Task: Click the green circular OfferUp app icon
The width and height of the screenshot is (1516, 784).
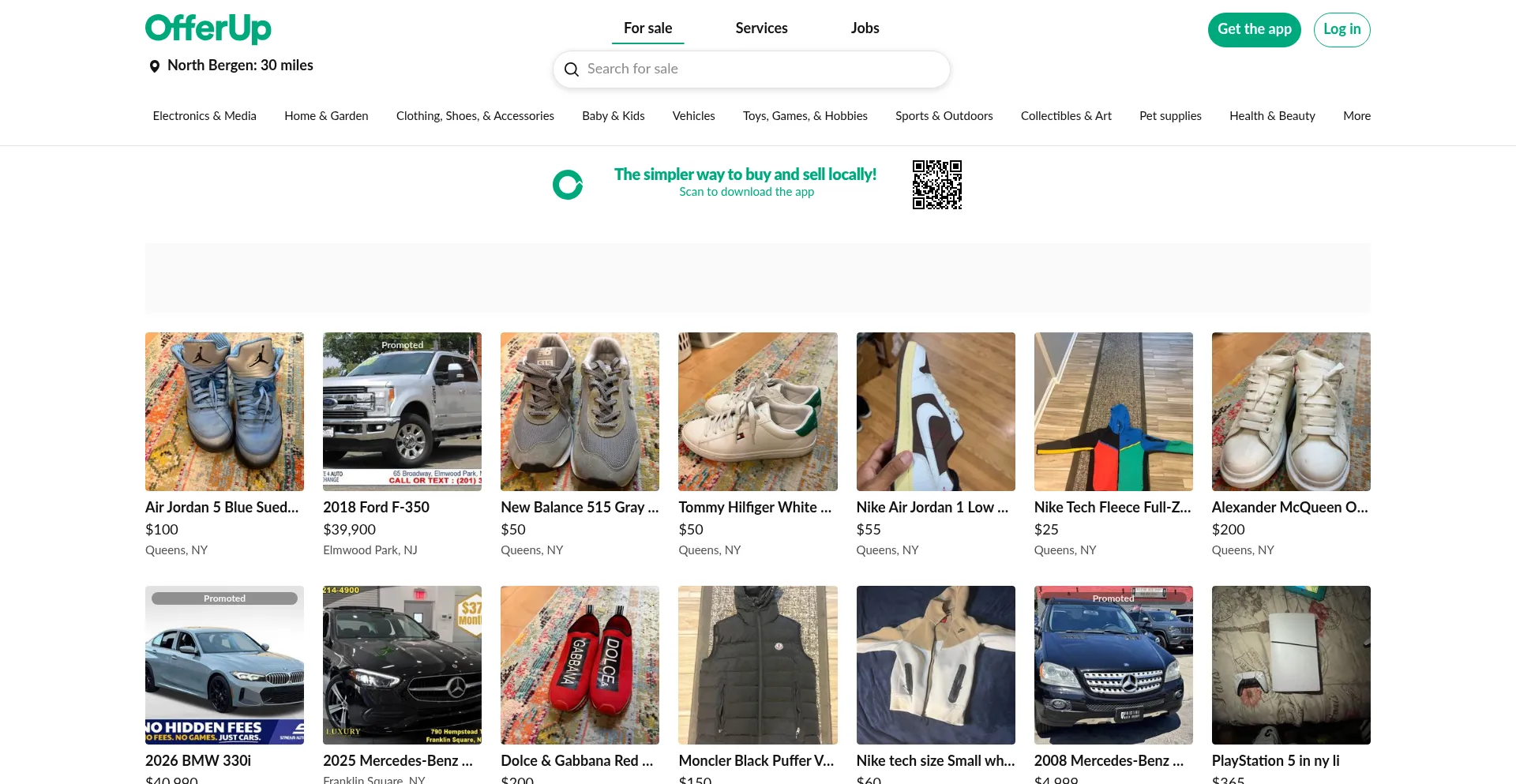Action: click(x=568, y=185)
